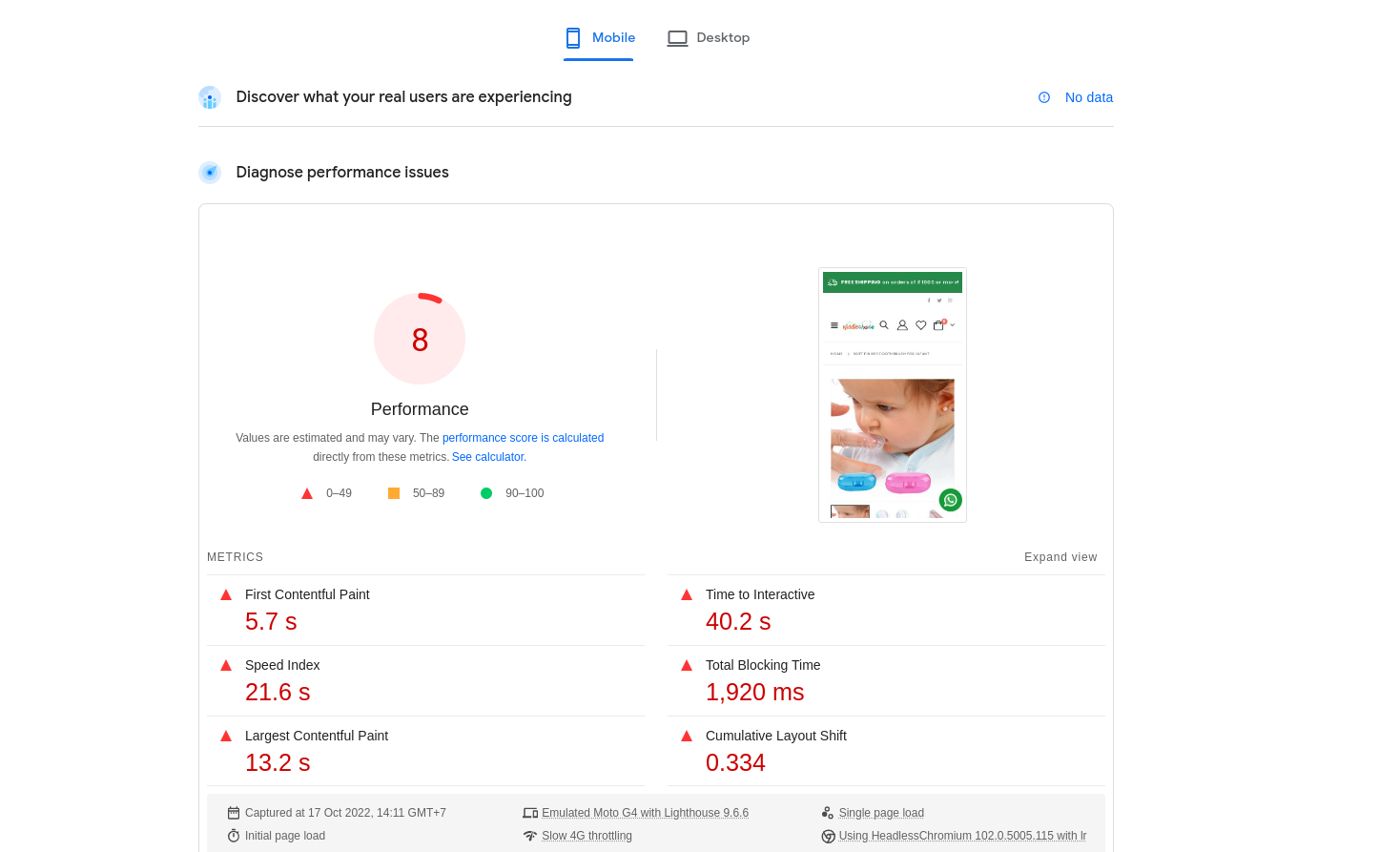
Task: Click the Emulated Moto G4 device icon
Action: 530,813
